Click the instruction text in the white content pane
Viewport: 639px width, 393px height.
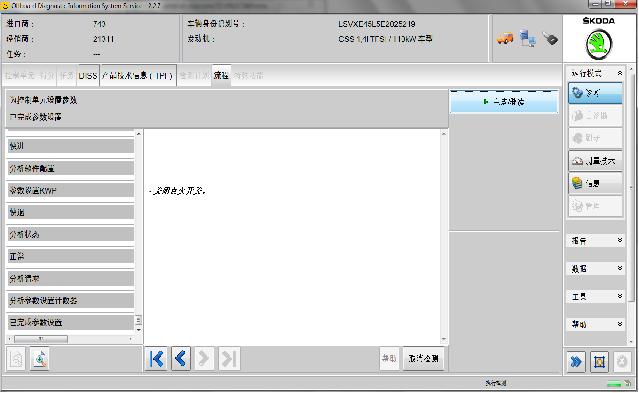click(x=178, y=191)
